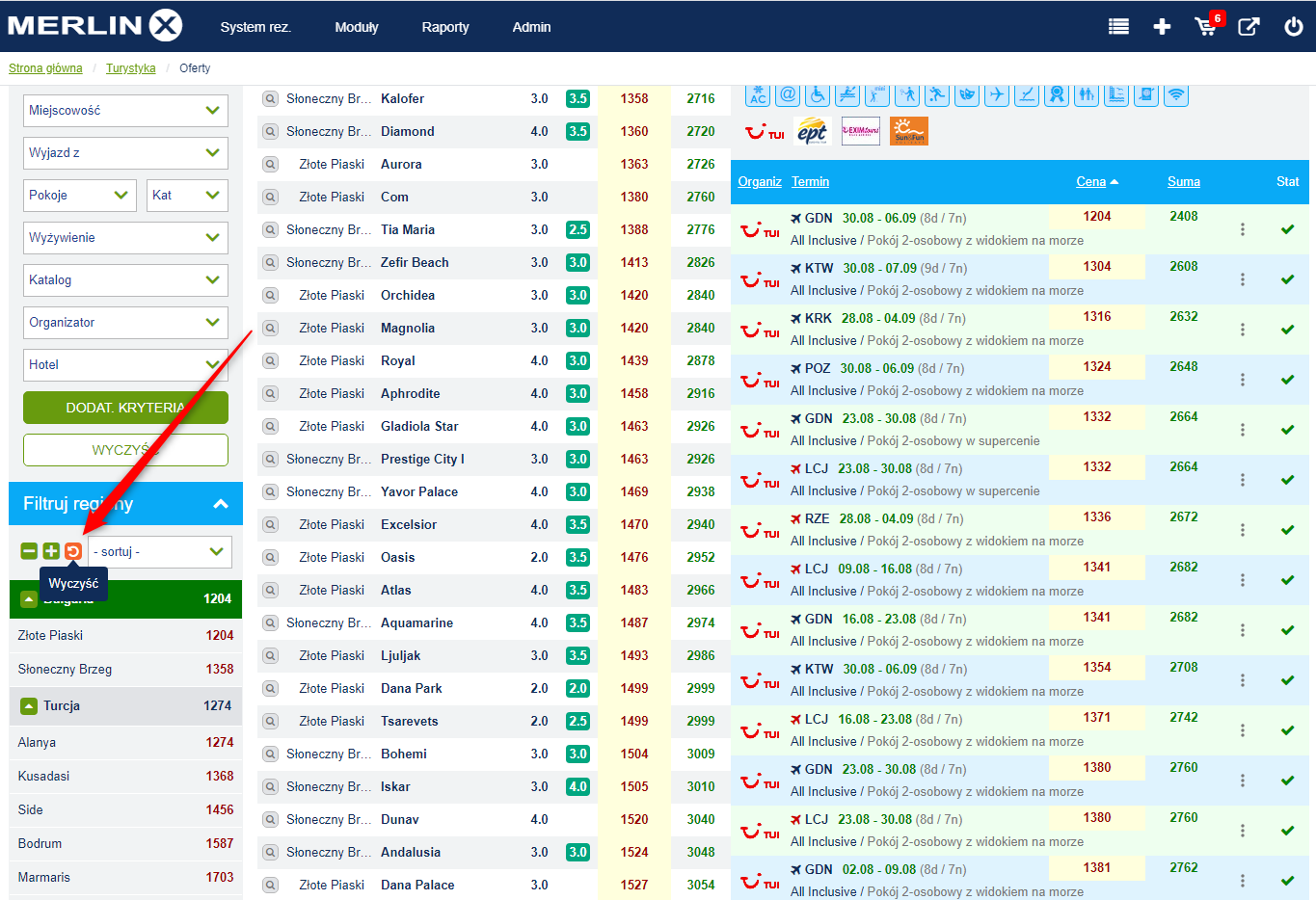The image size is (1316, 900).
Task: Open the sortuj regions dropdown
Action: point(160,552)
